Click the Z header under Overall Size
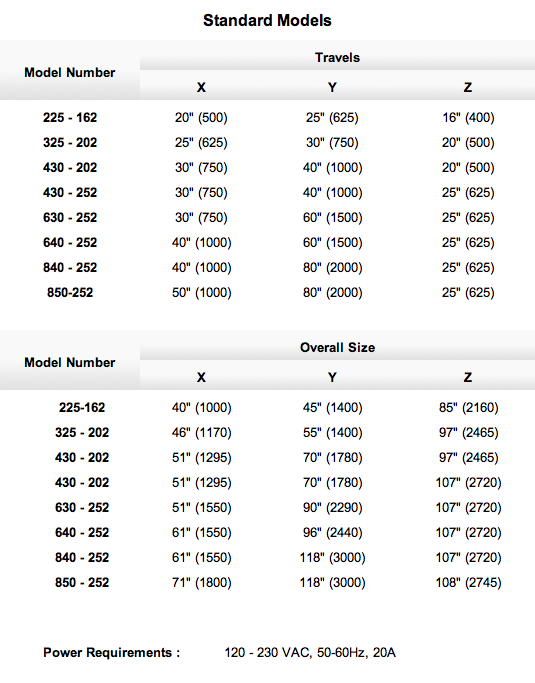The height and width of the screenshot is (683, 535). click(468, 377)
